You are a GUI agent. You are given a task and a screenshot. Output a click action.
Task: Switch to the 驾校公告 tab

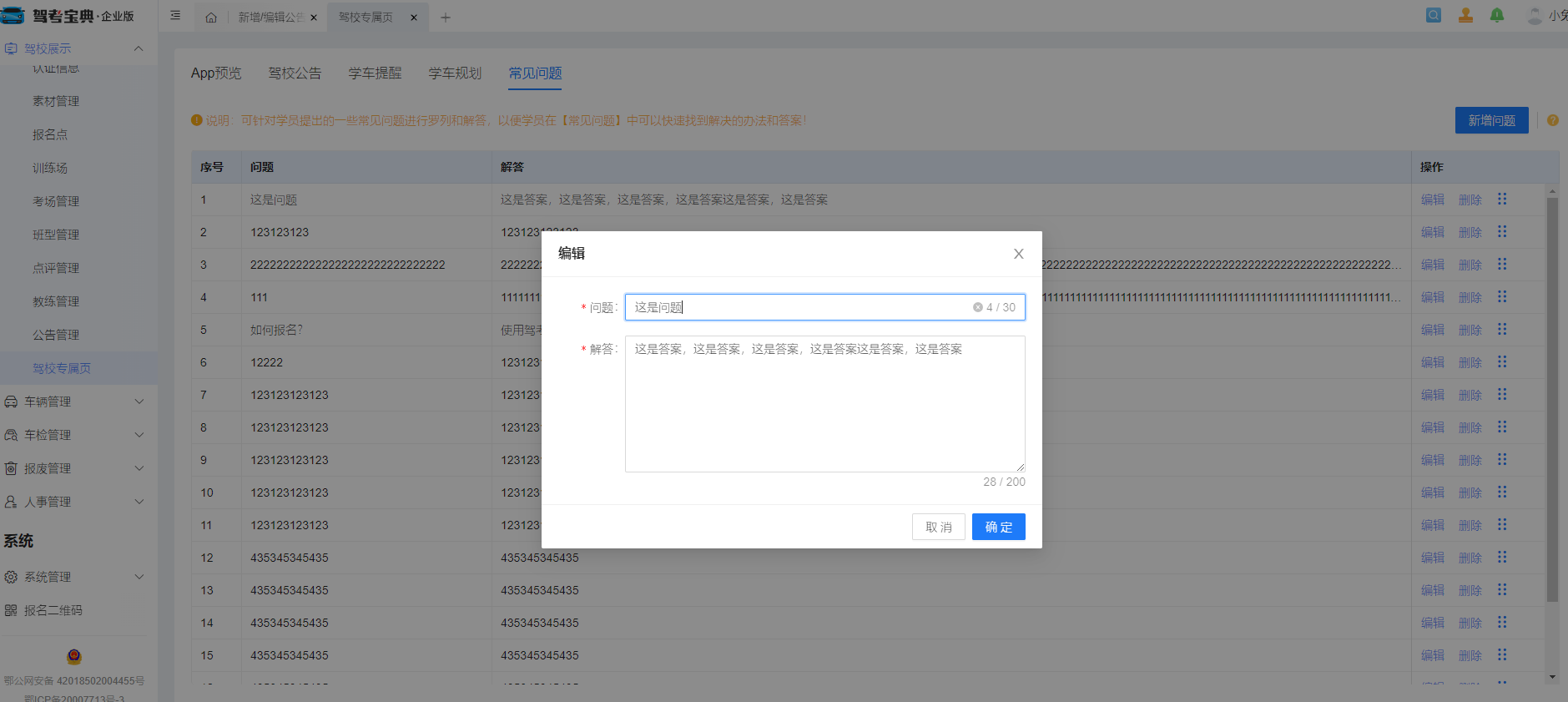coord(295,73)
